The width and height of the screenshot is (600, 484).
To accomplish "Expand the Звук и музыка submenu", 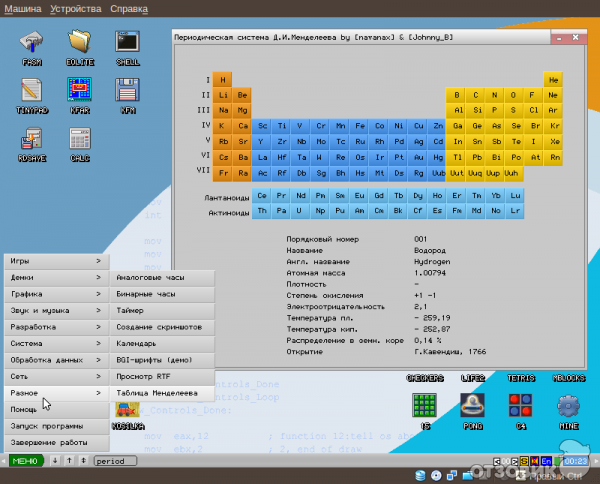I will pyautogui.click(x=55, y=310).
